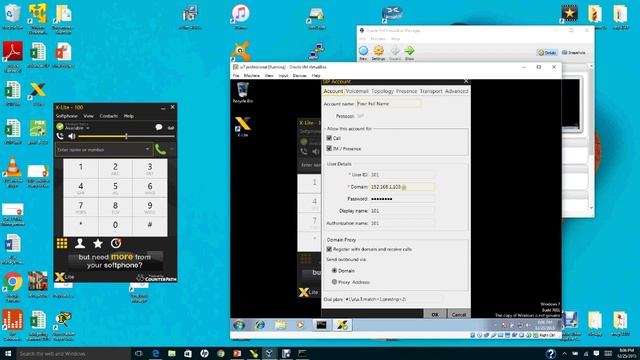Click the X-Lite shortcut on the VM desktop
Image resolution: width=640 pixels, height=360 pixels.
coord(242,126)
